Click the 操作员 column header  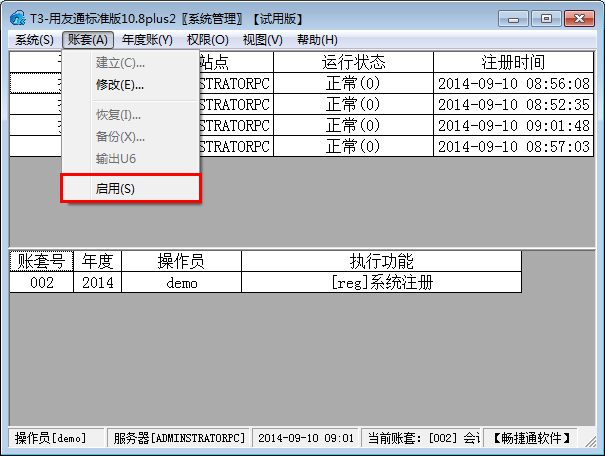[x=181, y=261]
